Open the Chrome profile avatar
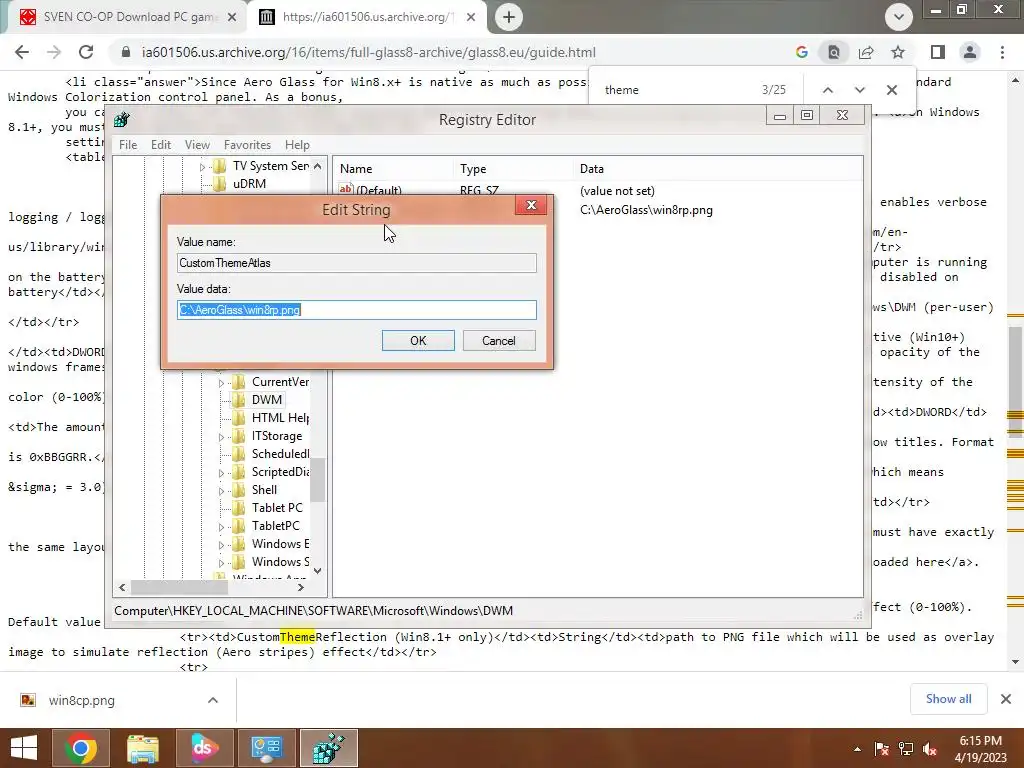Image resolution: width=1024 pixels, height=768 pixels. [x=970, y=52]
